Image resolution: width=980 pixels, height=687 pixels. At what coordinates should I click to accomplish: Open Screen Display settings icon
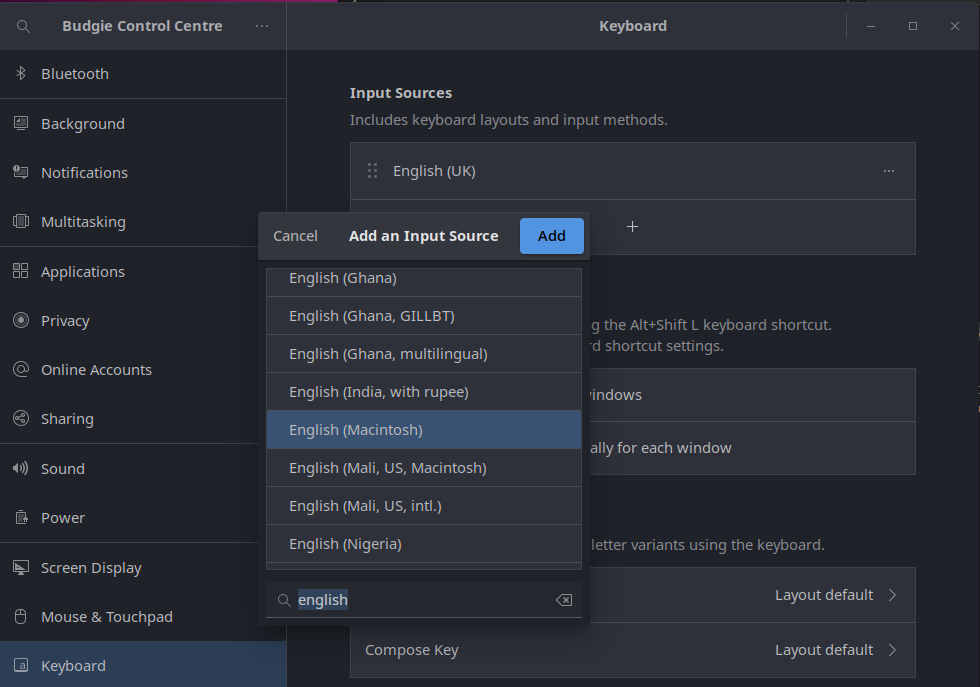20,567
